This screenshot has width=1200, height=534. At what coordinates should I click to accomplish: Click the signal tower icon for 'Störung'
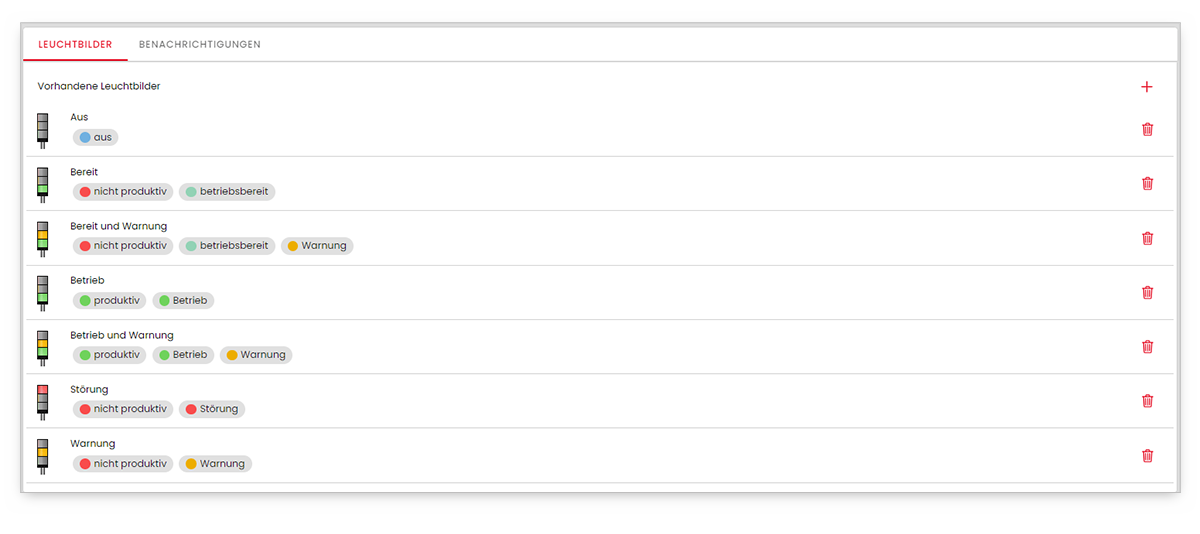43,402
